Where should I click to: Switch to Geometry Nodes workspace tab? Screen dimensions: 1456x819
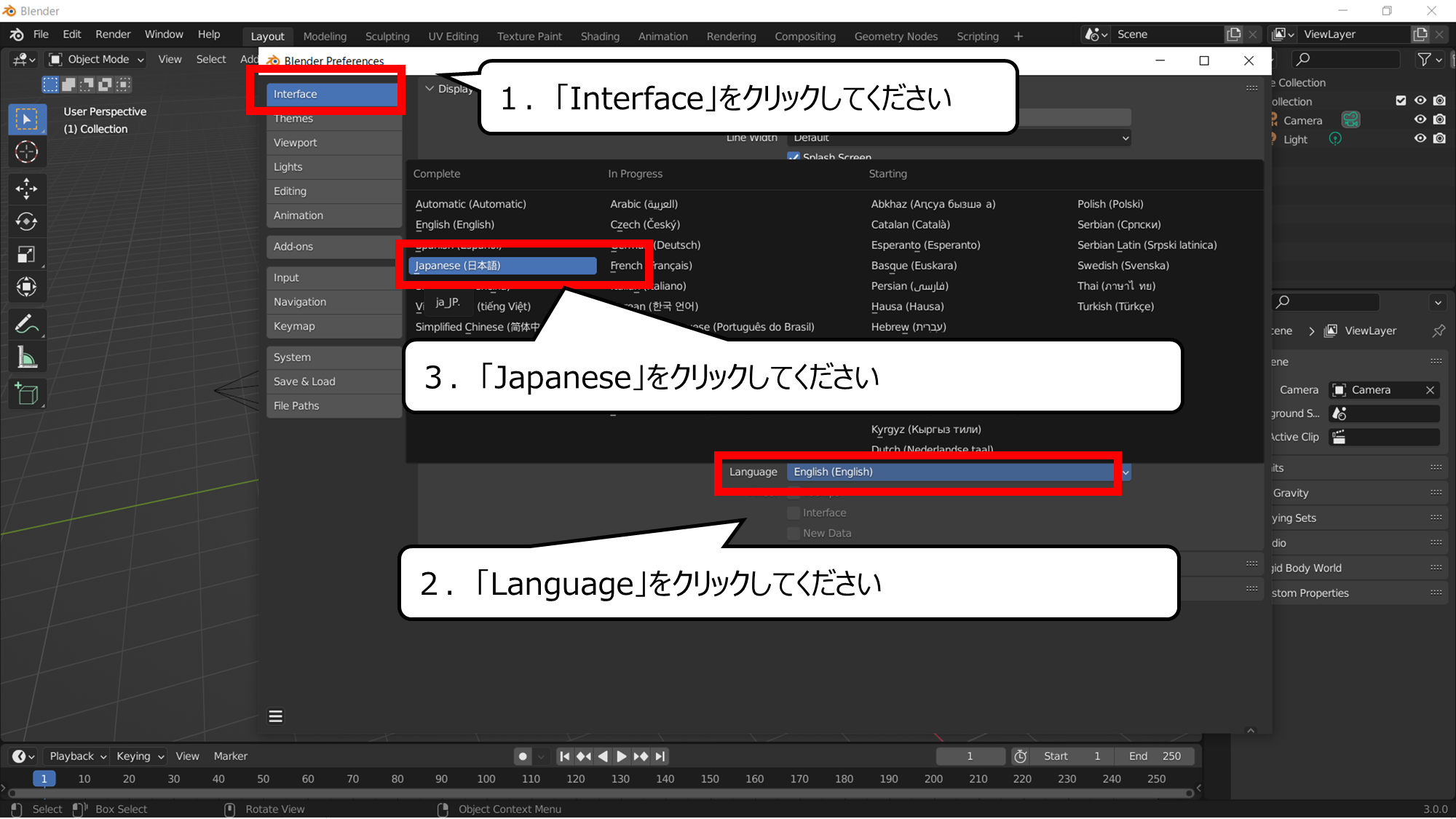click(x=895, y=36)
